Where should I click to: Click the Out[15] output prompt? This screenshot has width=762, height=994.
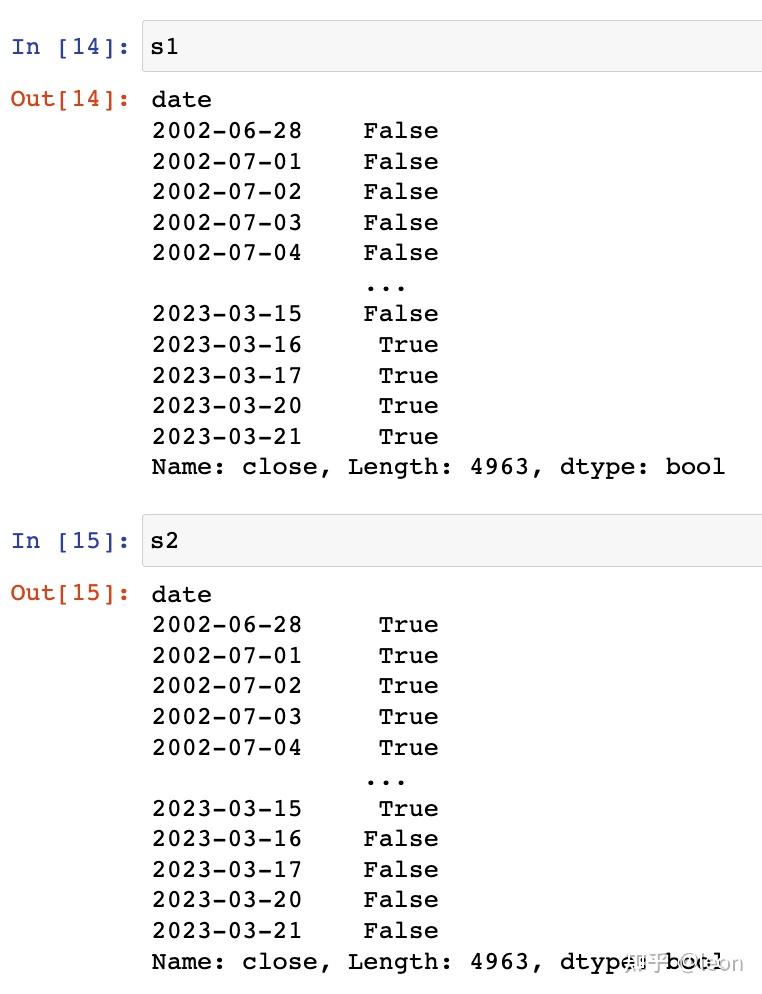70,592
